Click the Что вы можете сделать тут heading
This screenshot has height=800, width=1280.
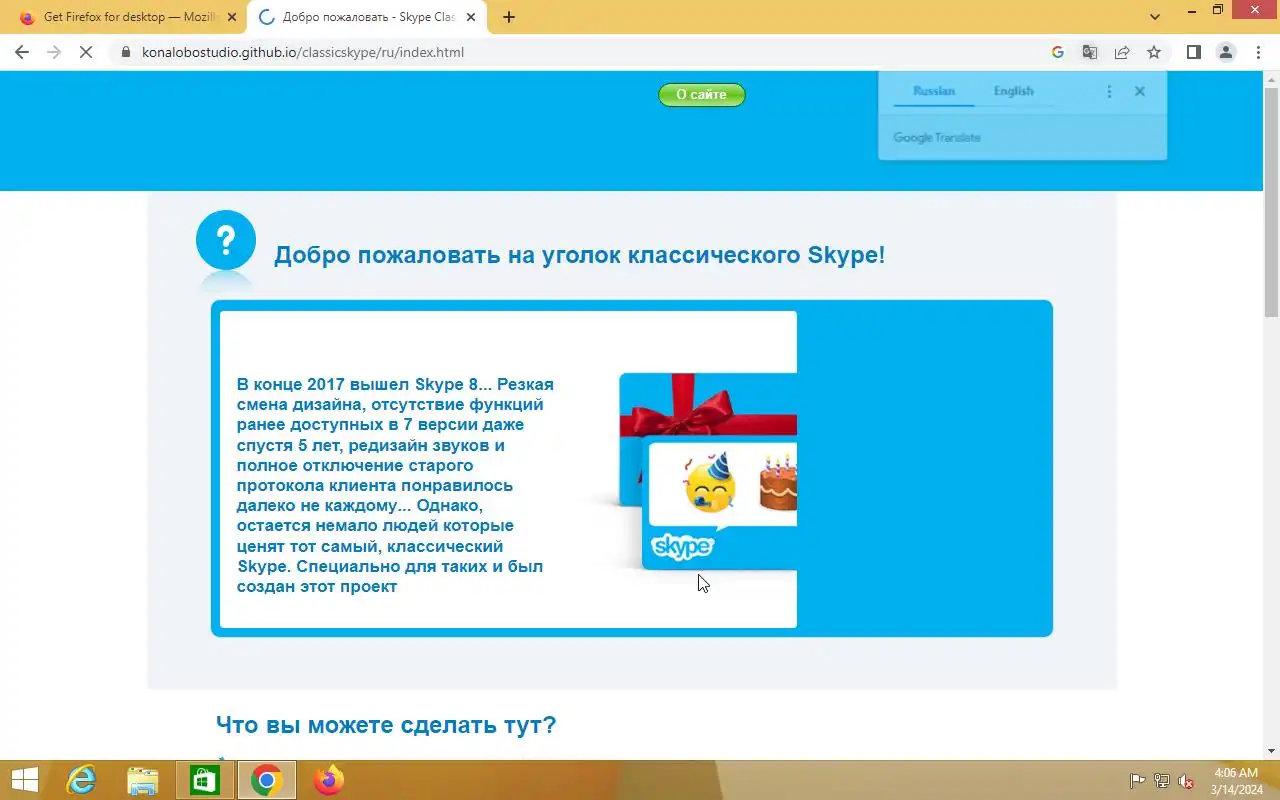tap(386, 725)
